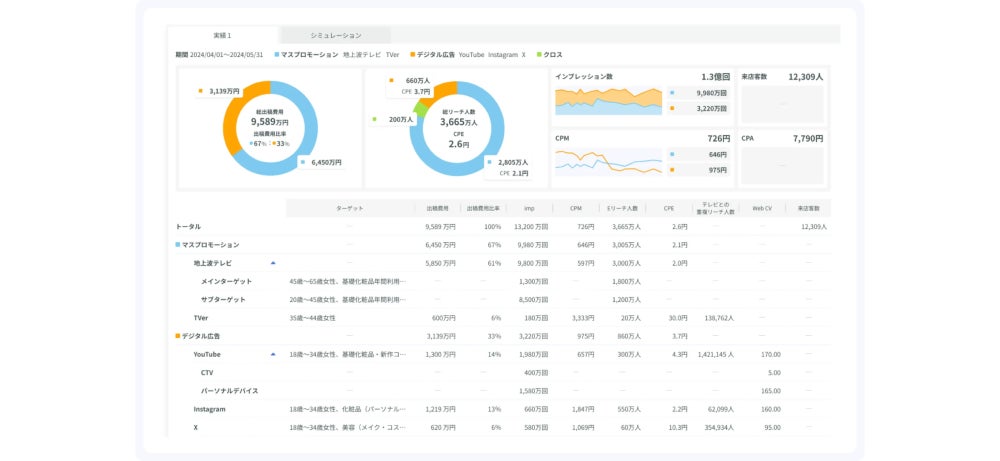Select the TVer row label in table
Screen dimensions: 1000x461
[201, 318]
